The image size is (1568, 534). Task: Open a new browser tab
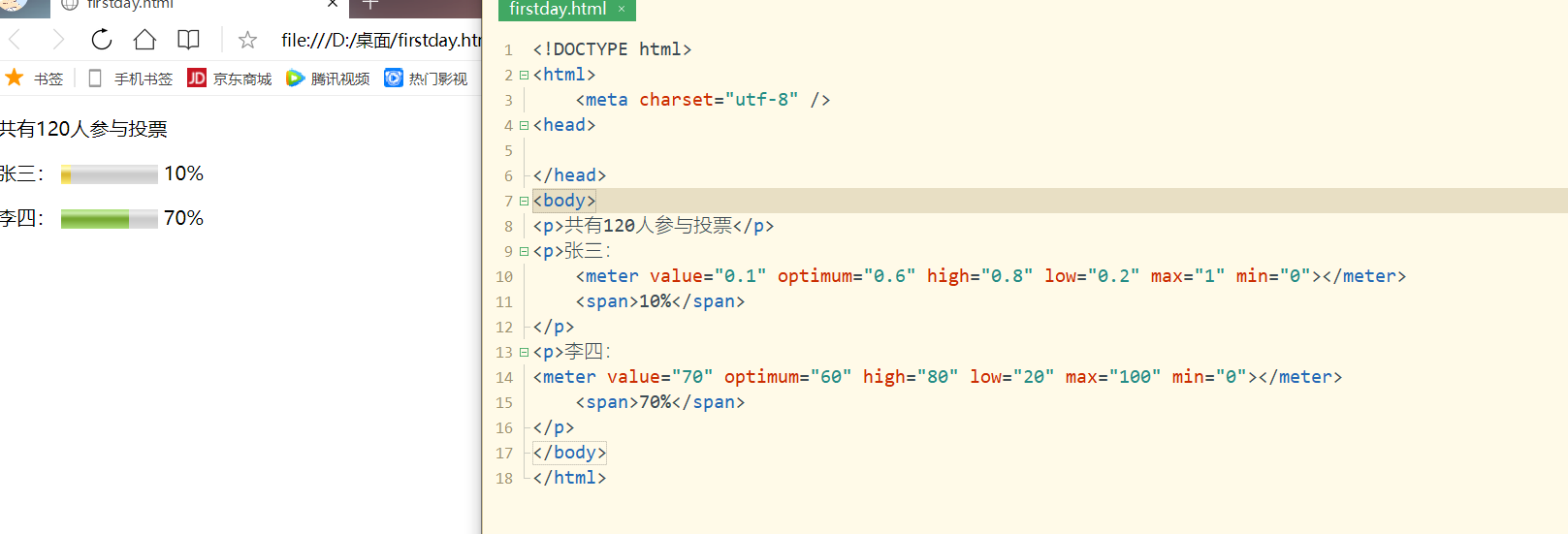[369, 4]
